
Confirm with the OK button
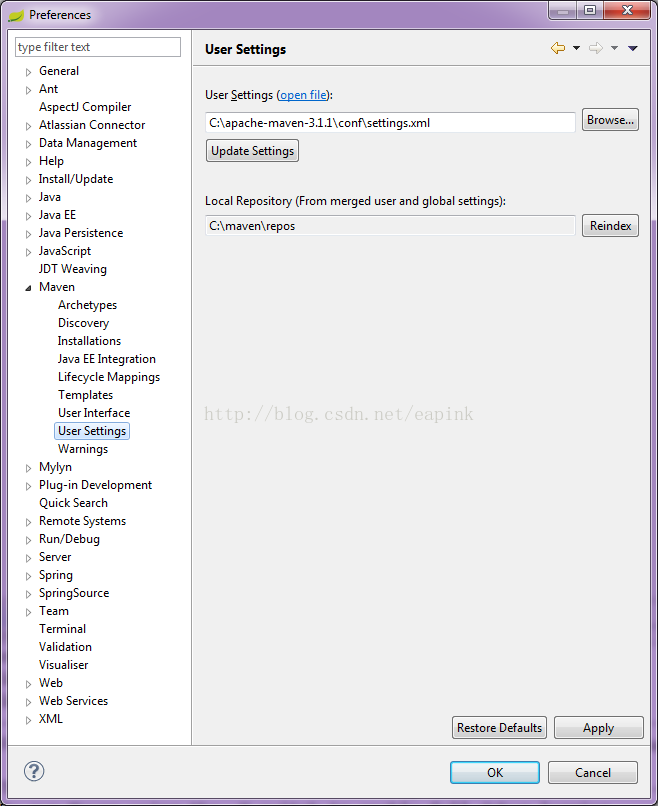[495, 773]
